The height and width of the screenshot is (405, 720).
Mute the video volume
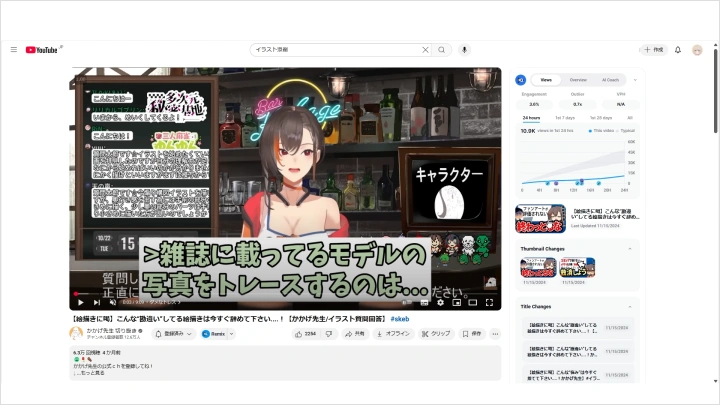coord(112,301)
